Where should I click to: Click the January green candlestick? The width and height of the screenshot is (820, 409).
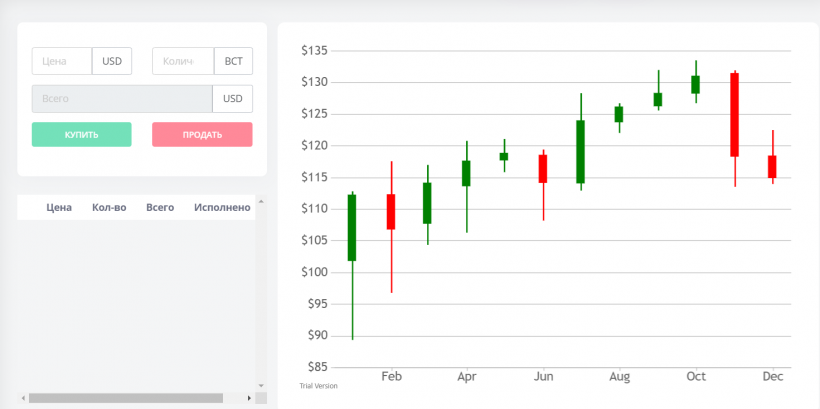[352, 228]
